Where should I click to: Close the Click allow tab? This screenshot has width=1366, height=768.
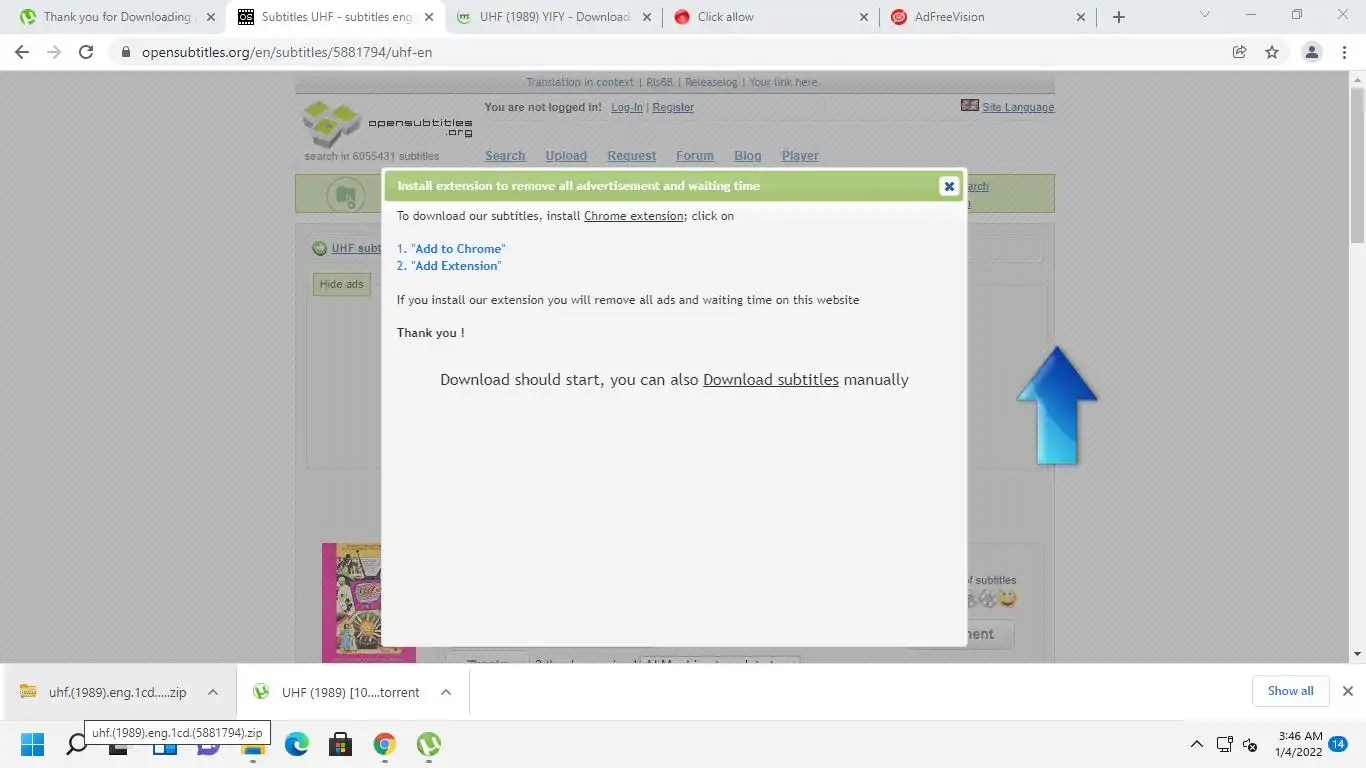pyautogui.click(x=864, y=17)
